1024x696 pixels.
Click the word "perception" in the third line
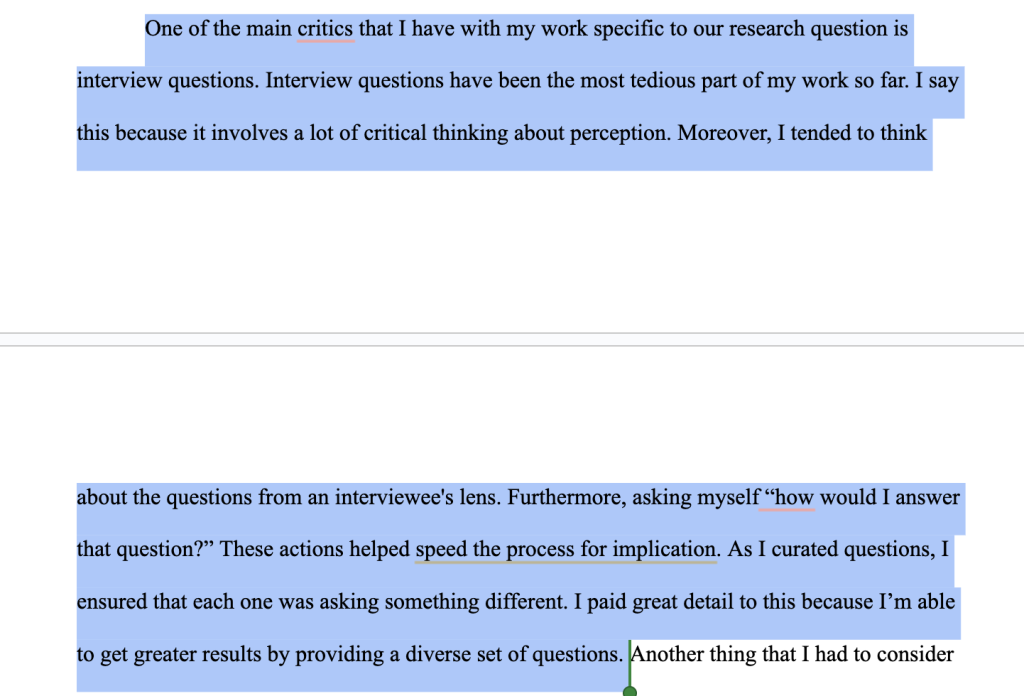(x=619, y=133)
